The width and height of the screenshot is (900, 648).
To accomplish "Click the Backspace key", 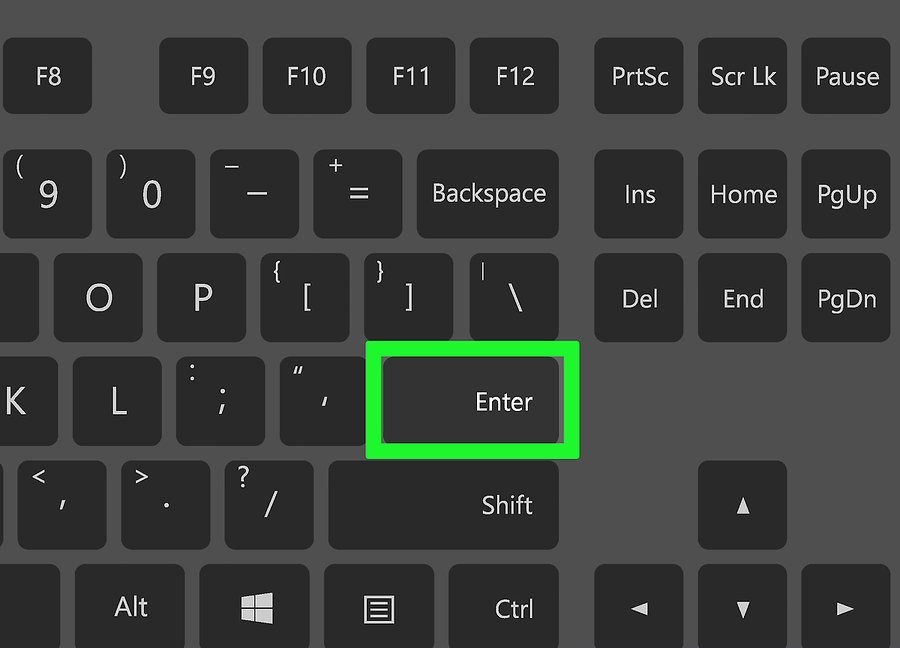I will click(488, 193).
